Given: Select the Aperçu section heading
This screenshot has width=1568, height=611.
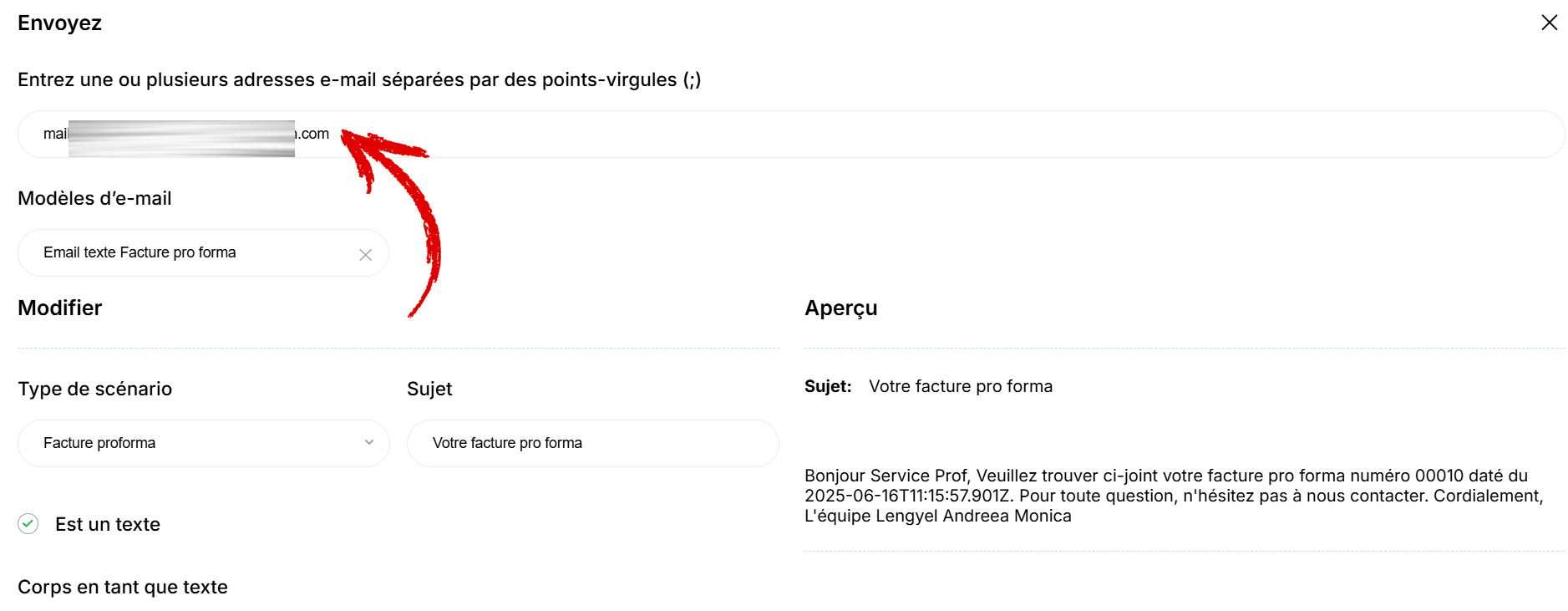Looking at the screenshot, I should pyautogui.click(x=840, y=308).
